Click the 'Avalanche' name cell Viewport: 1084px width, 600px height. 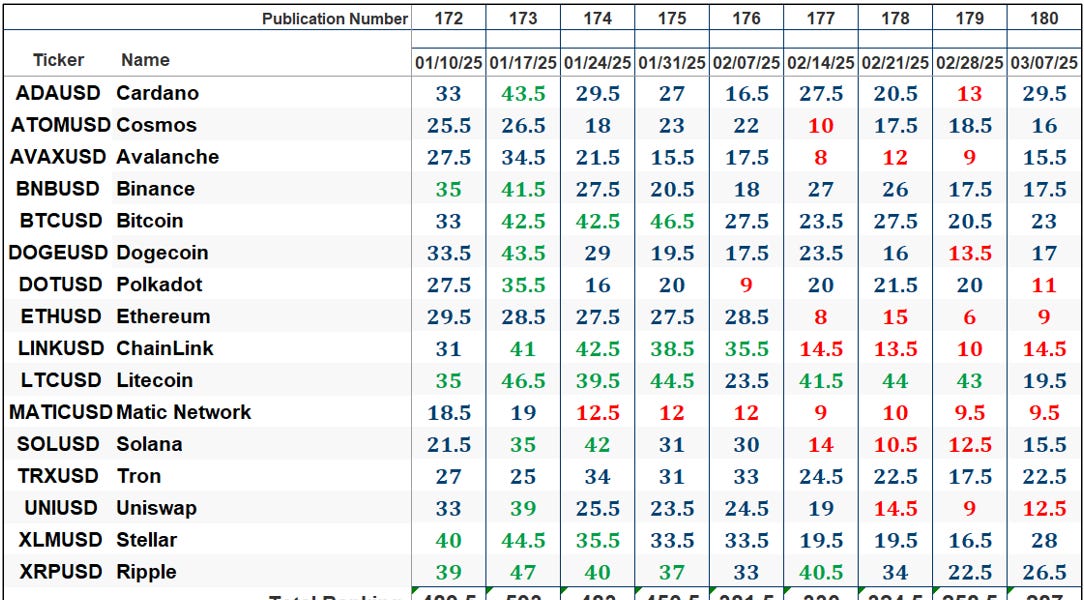coord(167,157)
